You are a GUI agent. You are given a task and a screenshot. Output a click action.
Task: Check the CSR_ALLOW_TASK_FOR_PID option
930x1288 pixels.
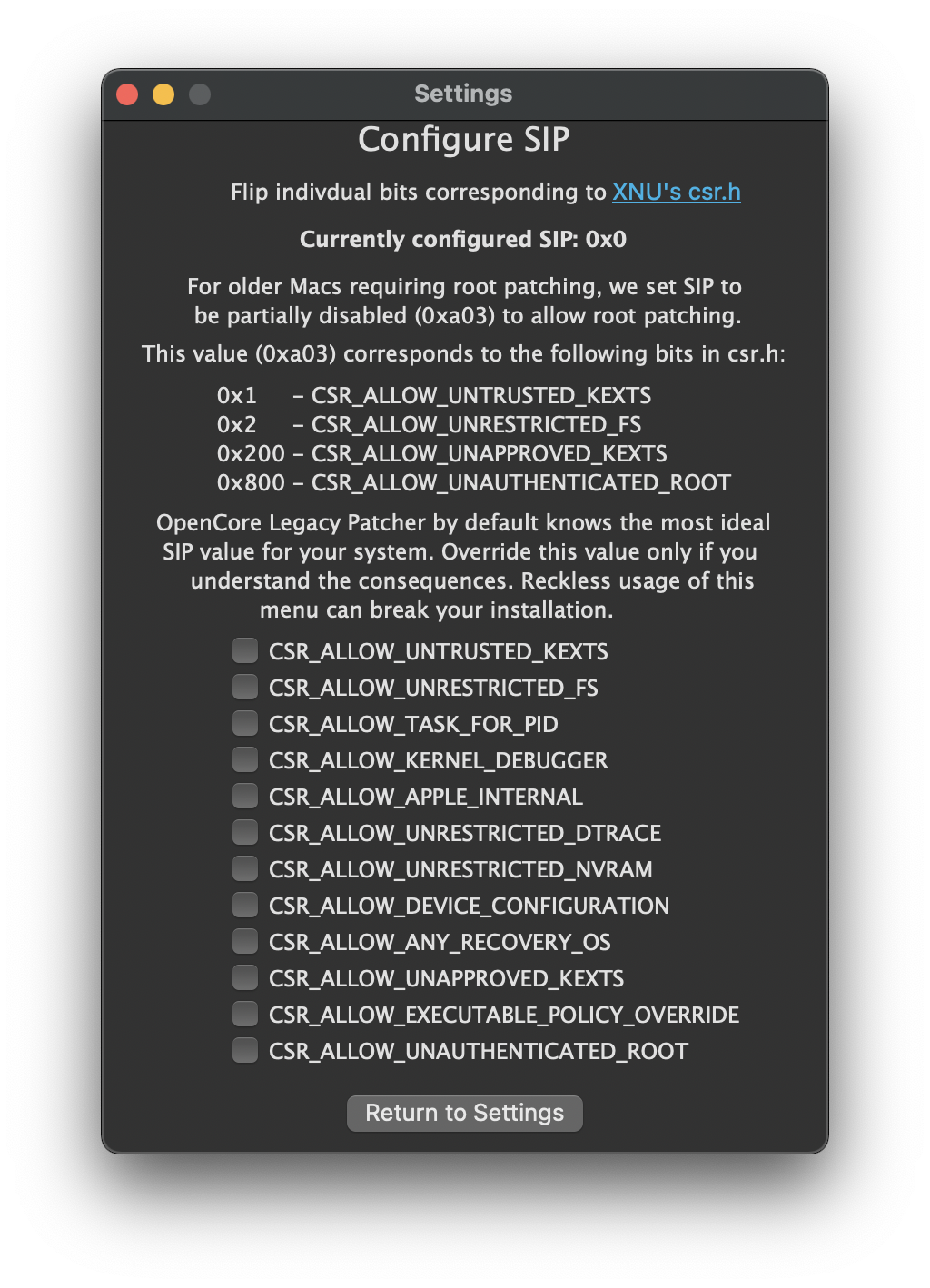coord(245,724)
